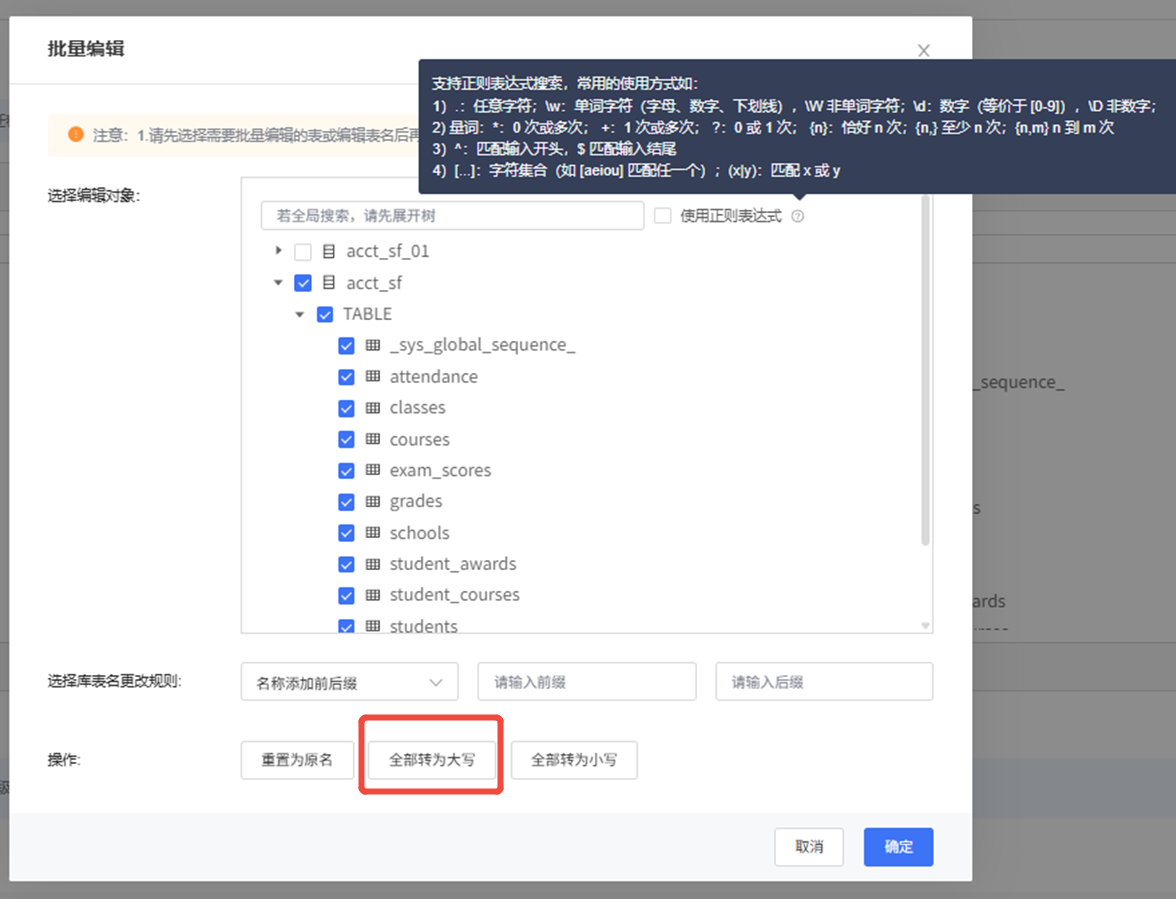Image resolution: width=1176 pixels, height=899 pixels.
Task: Click the help icon beside 使用正则表达式
Action: (797, 216)
